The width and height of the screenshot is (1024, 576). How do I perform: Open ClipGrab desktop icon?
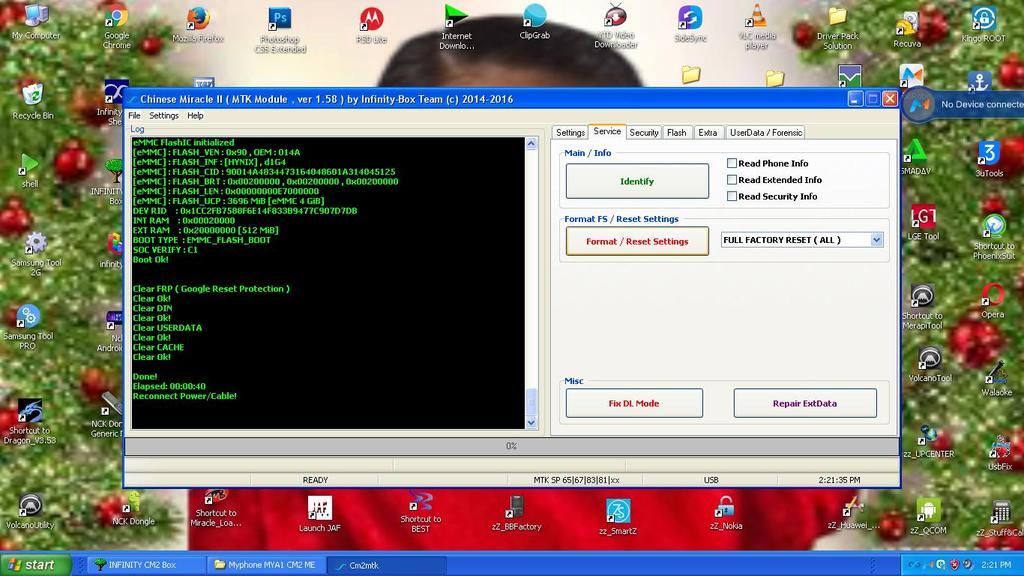[x=534, y=22]
